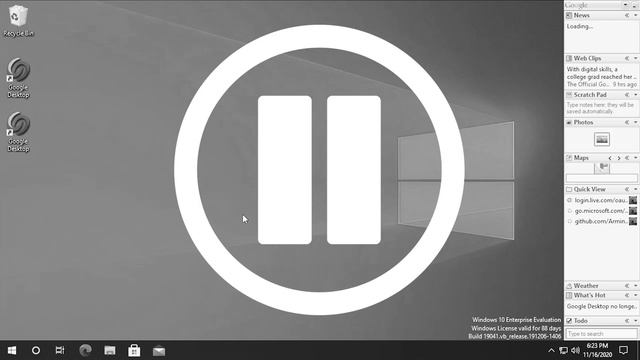Open the Action Center notifications icon

623,350
